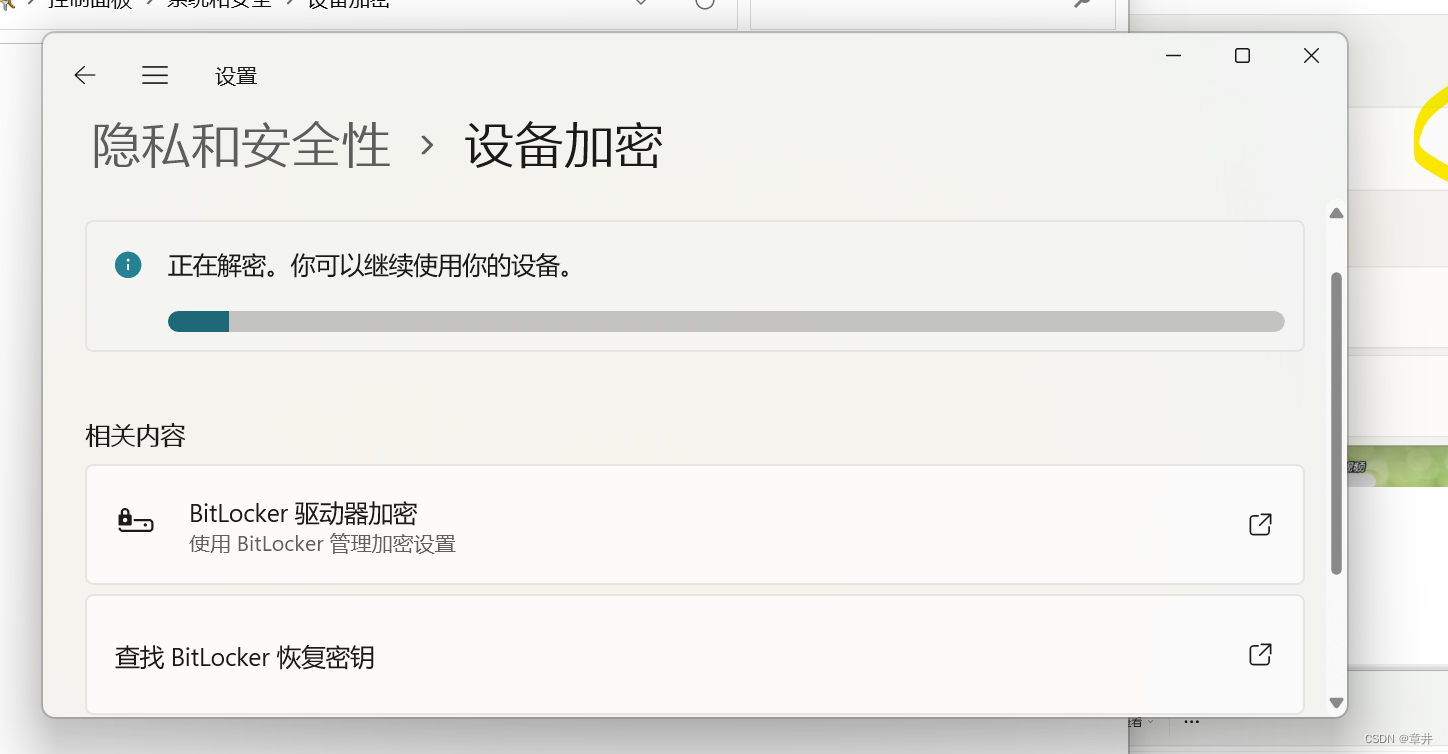Image resolution: width=1448 pixels, height=754 pixels.
Task: Open BitLocker 驱动器加密 settings
Action: click(x=304, y=513)
